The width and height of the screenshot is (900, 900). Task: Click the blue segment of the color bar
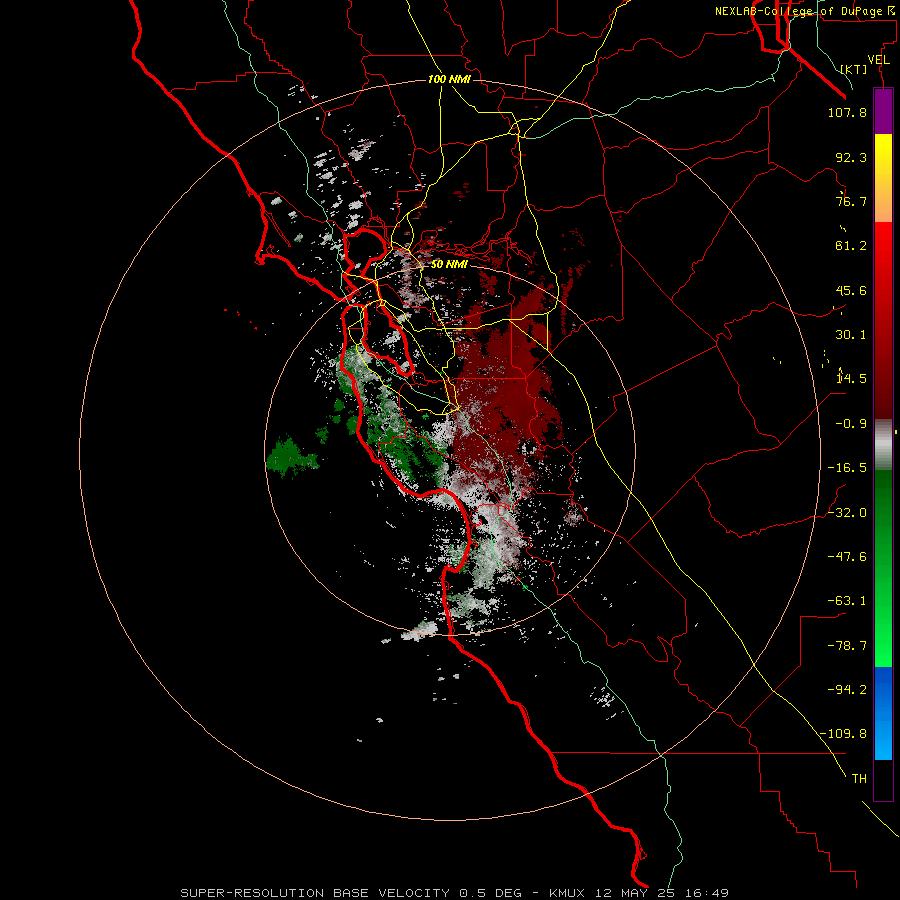point(883,713)
